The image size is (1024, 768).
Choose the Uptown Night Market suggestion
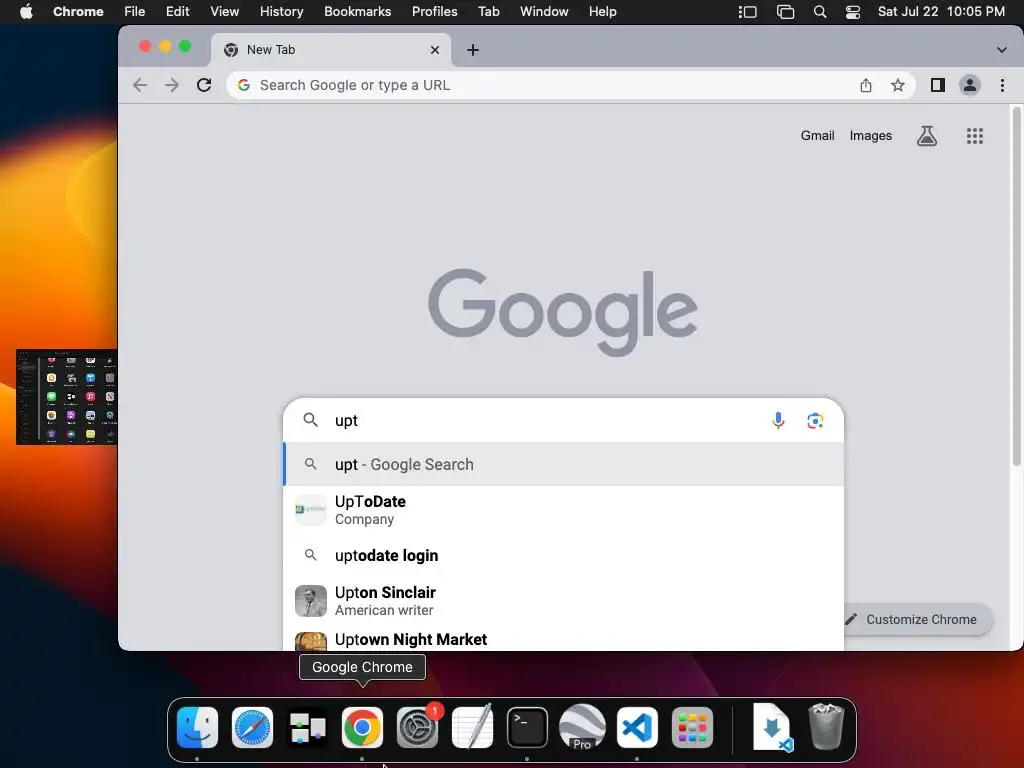pos(564,639)
